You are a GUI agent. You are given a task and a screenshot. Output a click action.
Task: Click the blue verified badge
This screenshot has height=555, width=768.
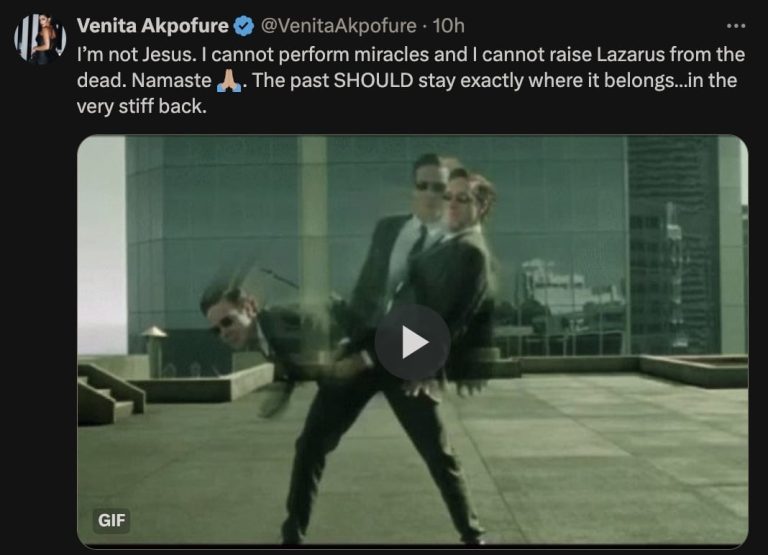[x=243, y=26]
